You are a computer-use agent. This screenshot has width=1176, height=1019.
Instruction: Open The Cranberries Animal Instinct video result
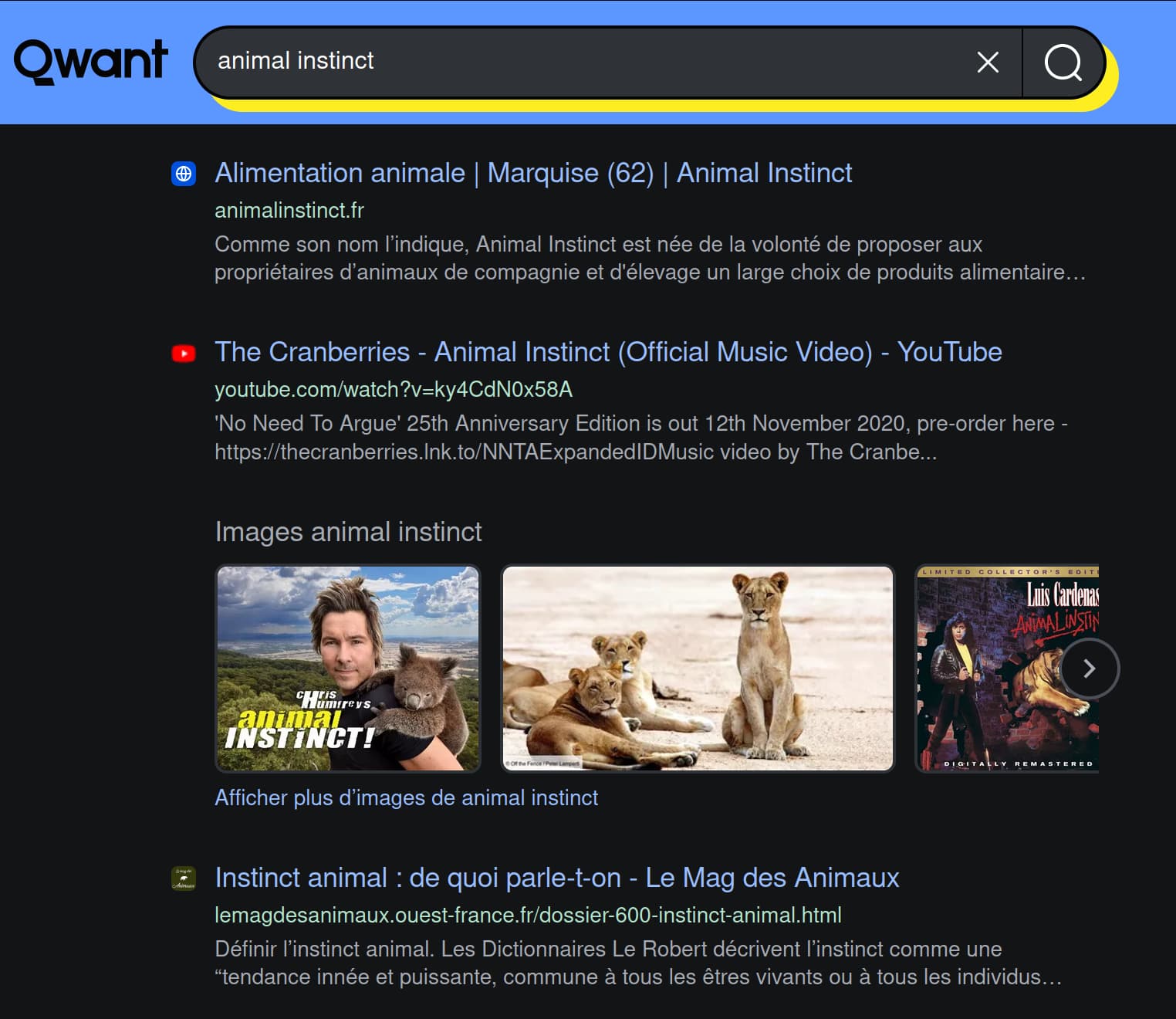point(608,352)
